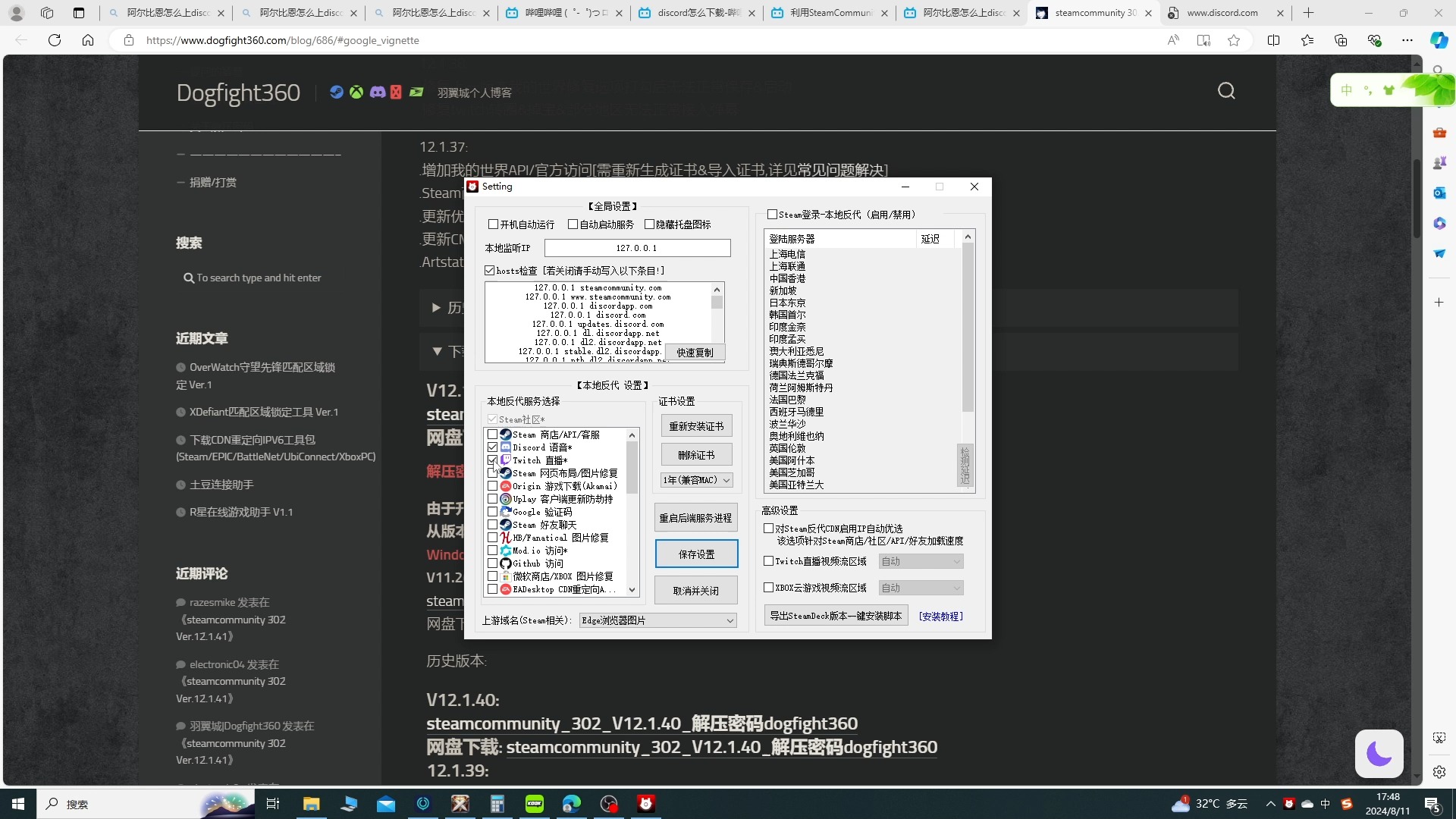Click 快速复制 hosts button

pyautogui.click(x=695, y=353)
